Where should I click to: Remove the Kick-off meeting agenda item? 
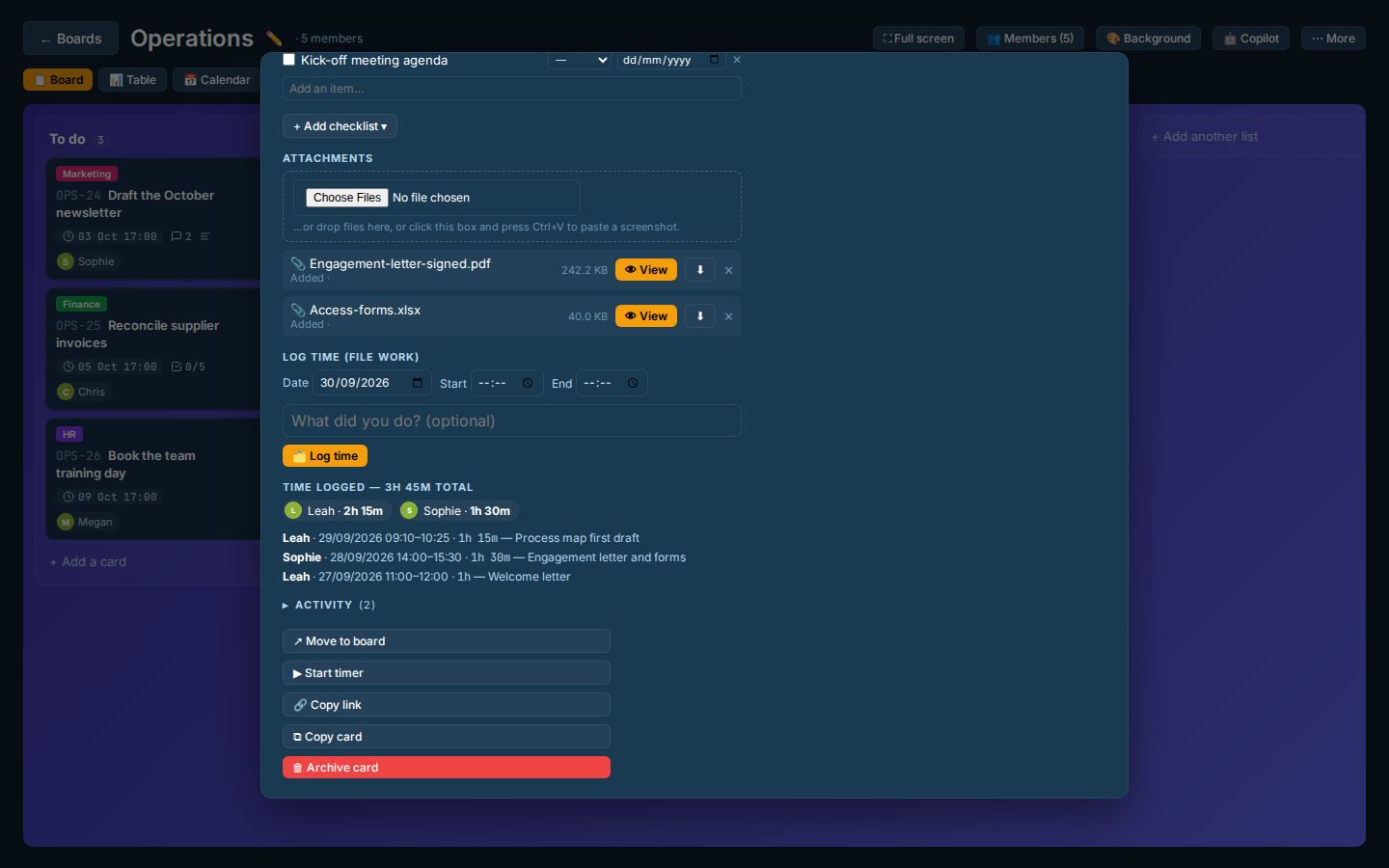click(x=737, y=60)
